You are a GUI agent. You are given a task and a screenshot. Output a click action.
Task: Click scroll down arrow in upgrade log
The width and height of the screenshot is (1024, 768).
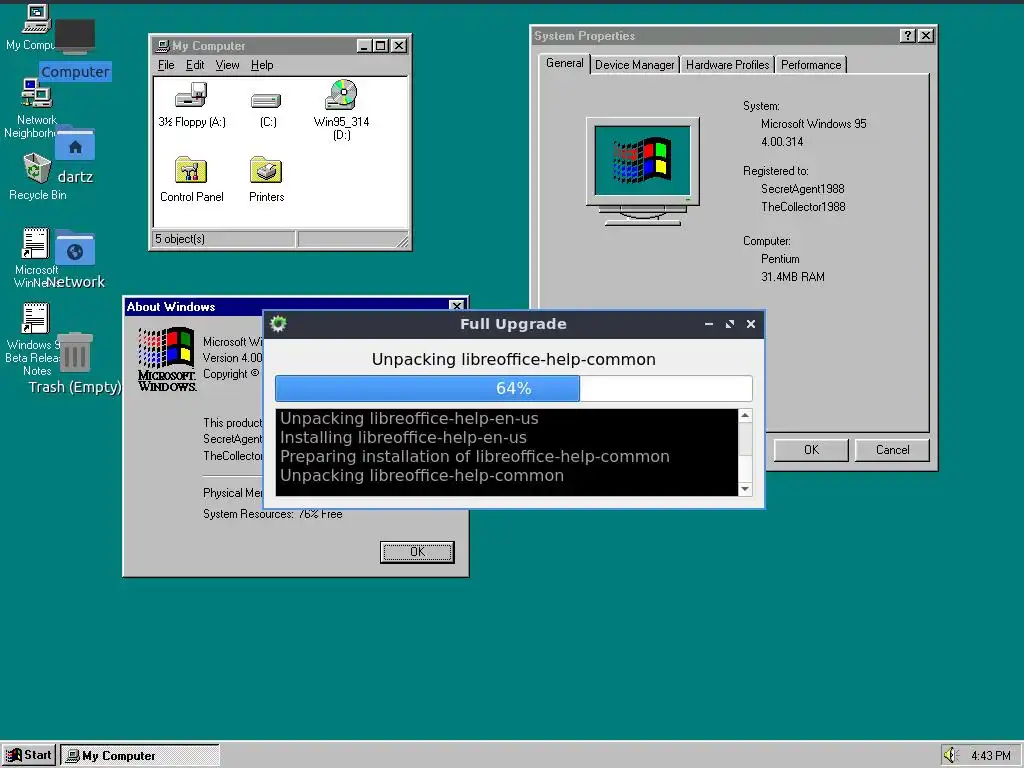(x=745, y=489)
